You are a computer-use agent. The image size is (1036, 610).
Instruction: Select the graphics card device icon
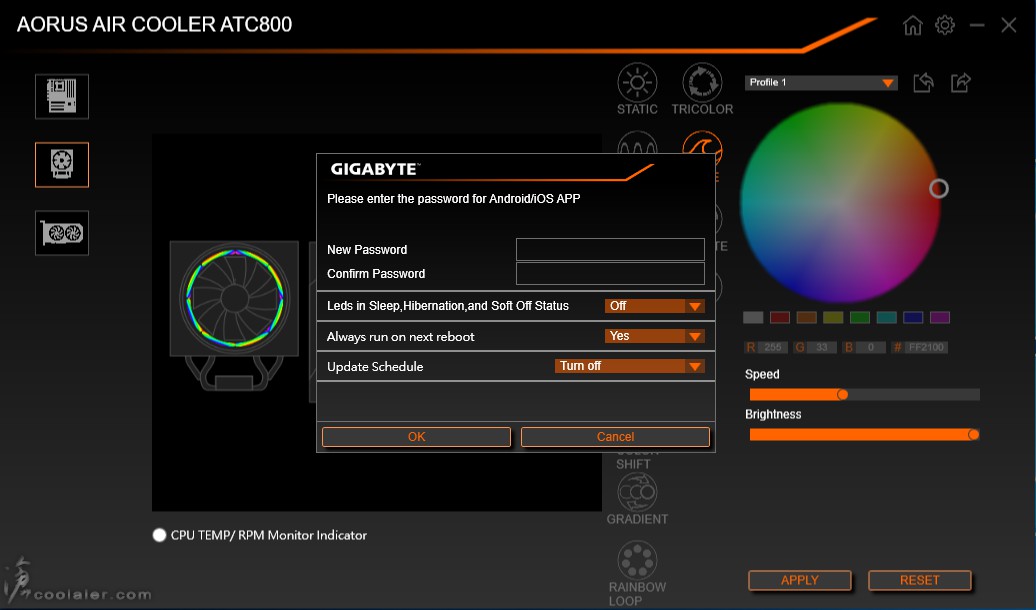62,233
